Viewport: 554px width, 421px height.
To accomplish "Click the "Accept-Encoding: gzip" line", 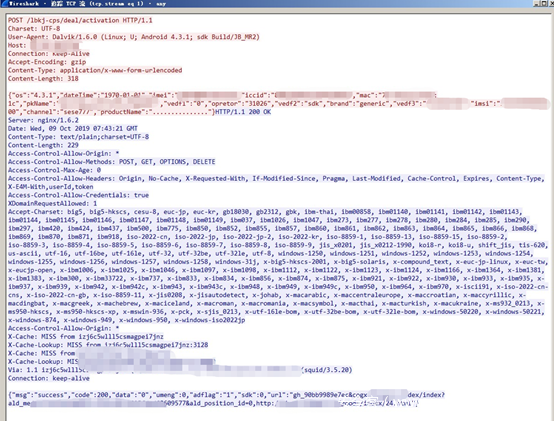I will click(47, 62).
